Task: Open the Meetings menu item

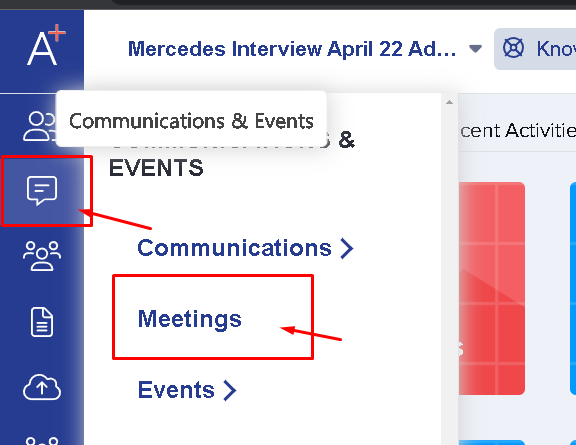Action: pyautogui.click(x=190, y=319)
